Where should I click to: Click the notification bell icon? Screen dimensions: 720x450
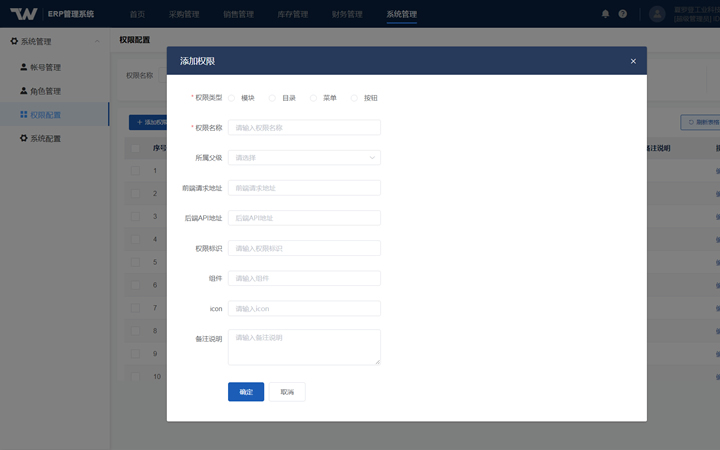point(606,14)
